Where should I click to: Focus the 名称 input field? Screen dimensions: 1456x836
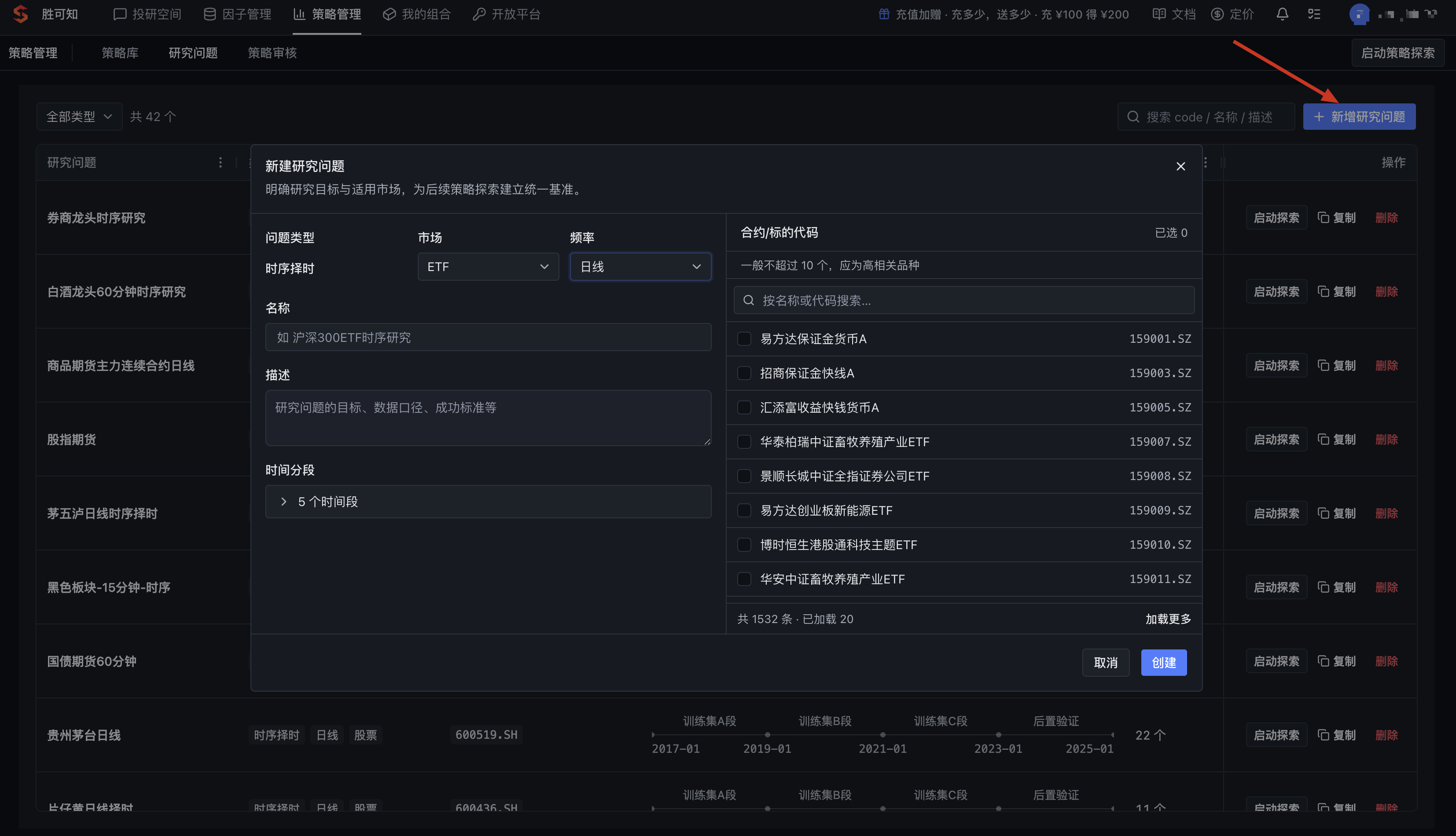pos(488,337)
